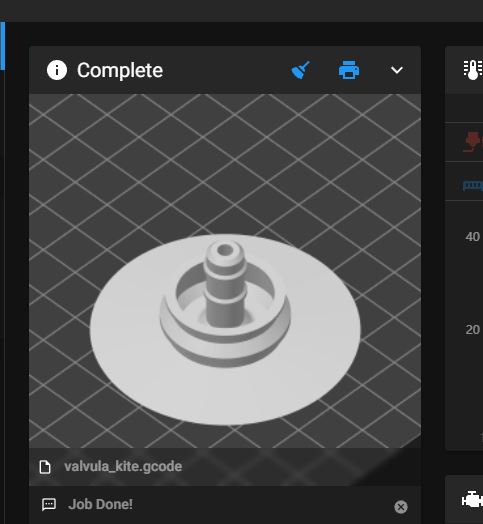Open the valvula_kite.gcode file name
Viewport: 483px width, 524px height.
point(123,467)
